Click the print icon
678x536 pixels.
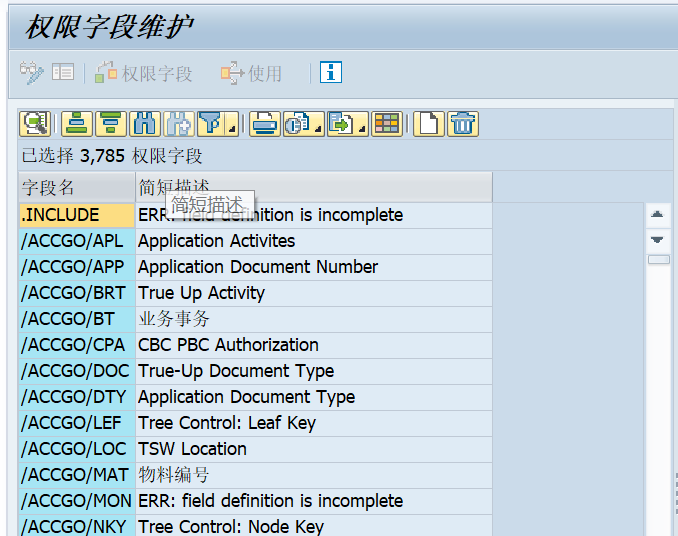(264, 124)
